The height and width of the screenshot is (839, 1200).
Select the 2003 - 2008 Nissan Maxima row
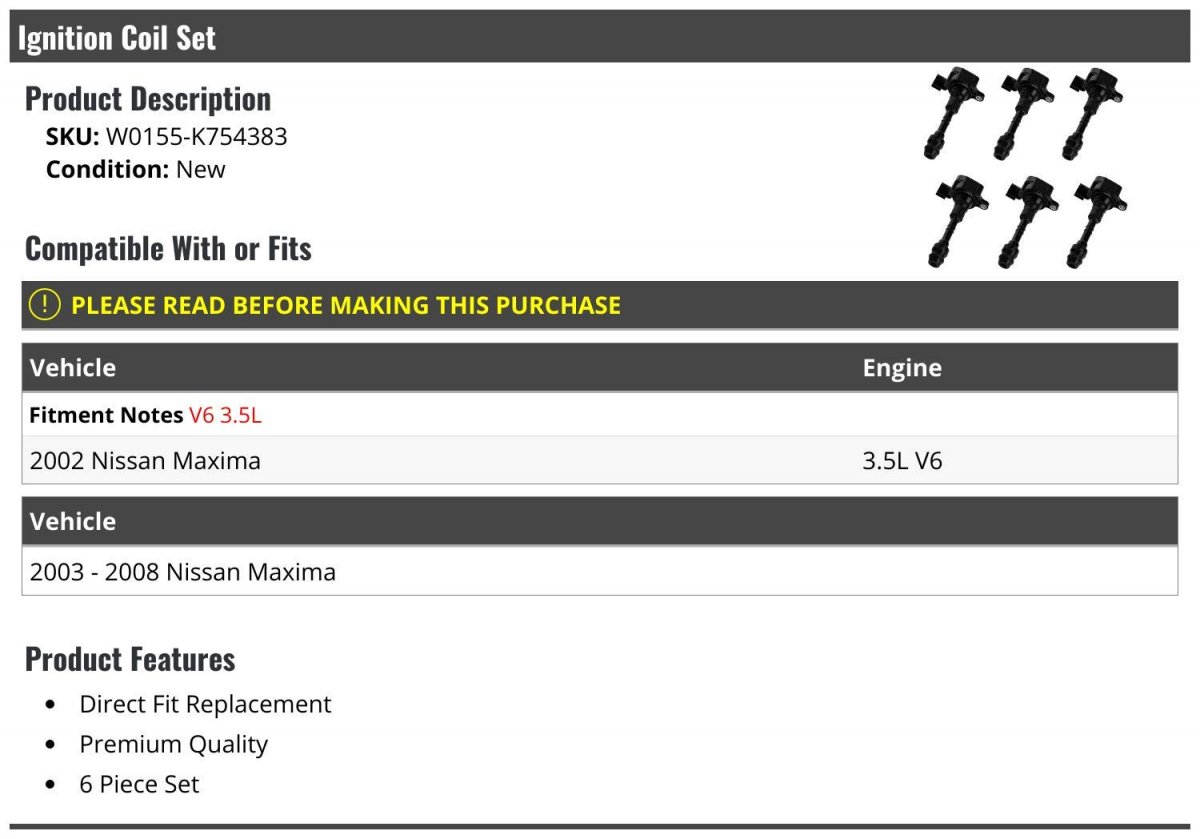pyautogui.click(x=600, y=571)
